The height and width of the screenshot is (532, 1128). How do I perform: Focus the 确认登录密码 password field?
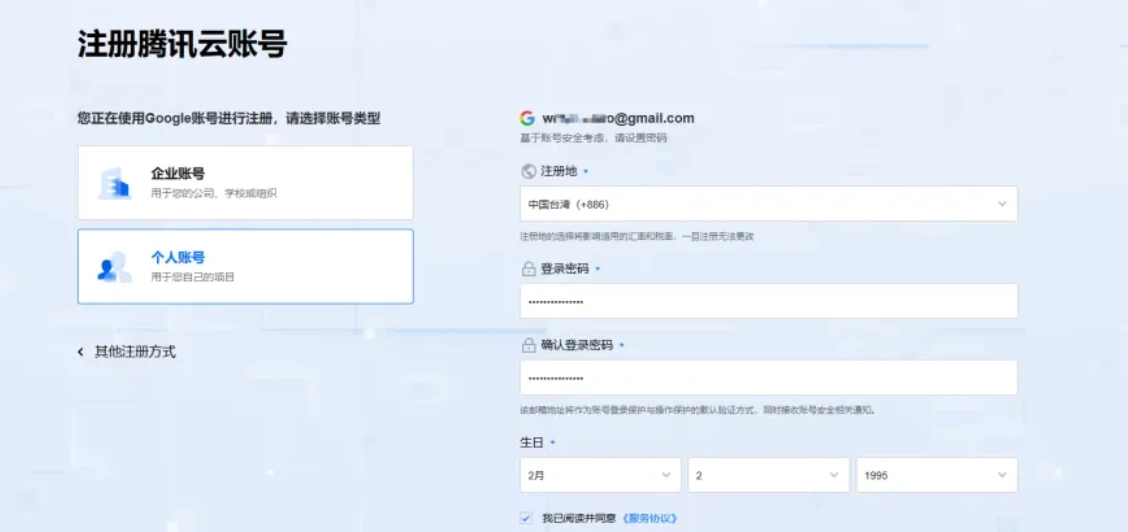click(768, 377)
